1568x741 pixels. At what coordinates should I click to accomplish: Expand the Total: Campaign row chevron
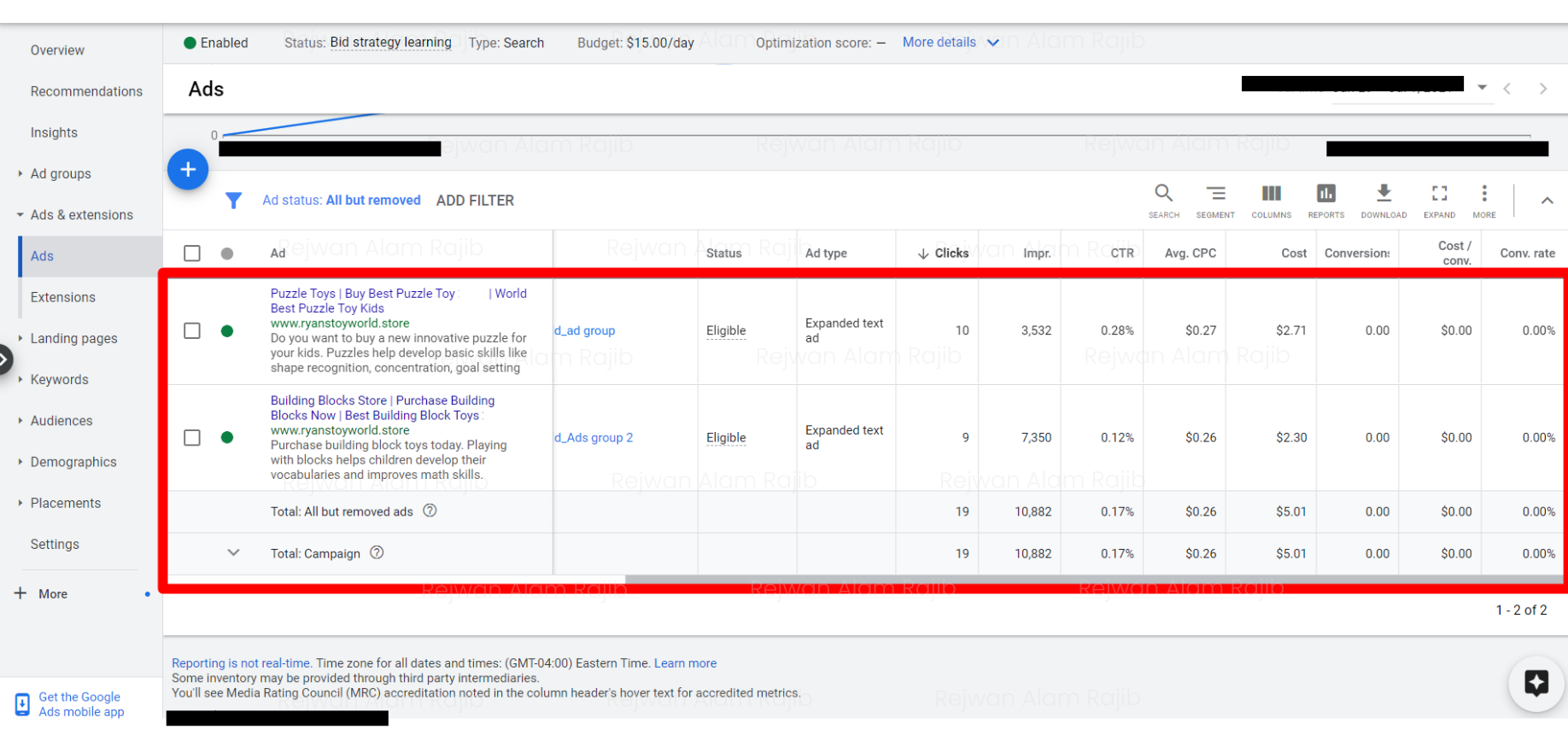coord(233,553)
